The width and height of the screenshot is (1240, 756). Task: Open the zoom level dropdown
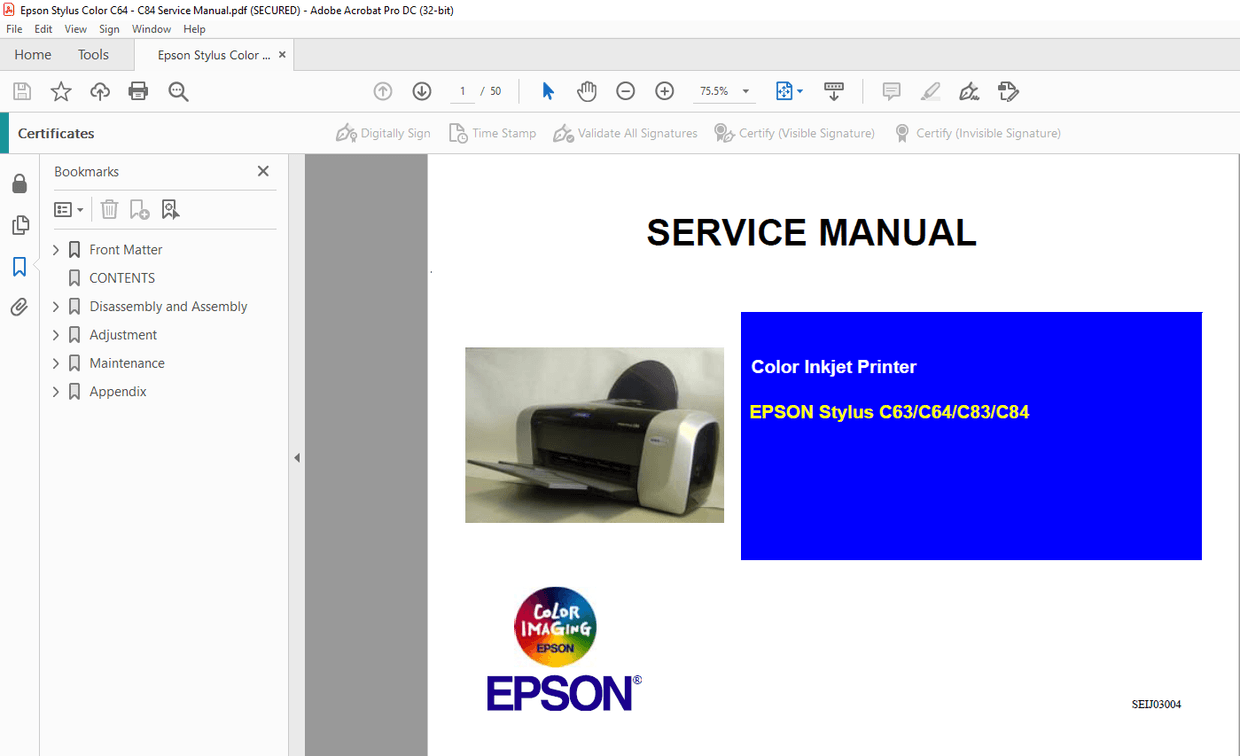745,90
